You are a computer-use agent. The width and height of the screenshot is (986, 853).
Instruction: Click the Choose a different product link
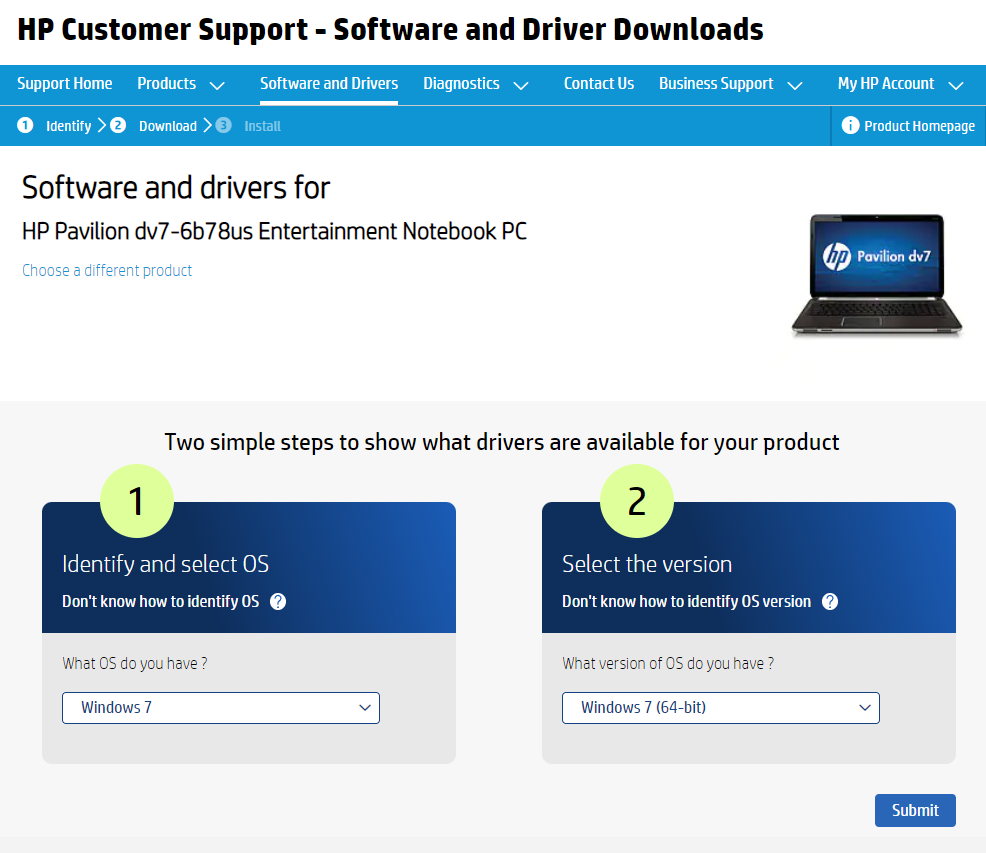106,270
